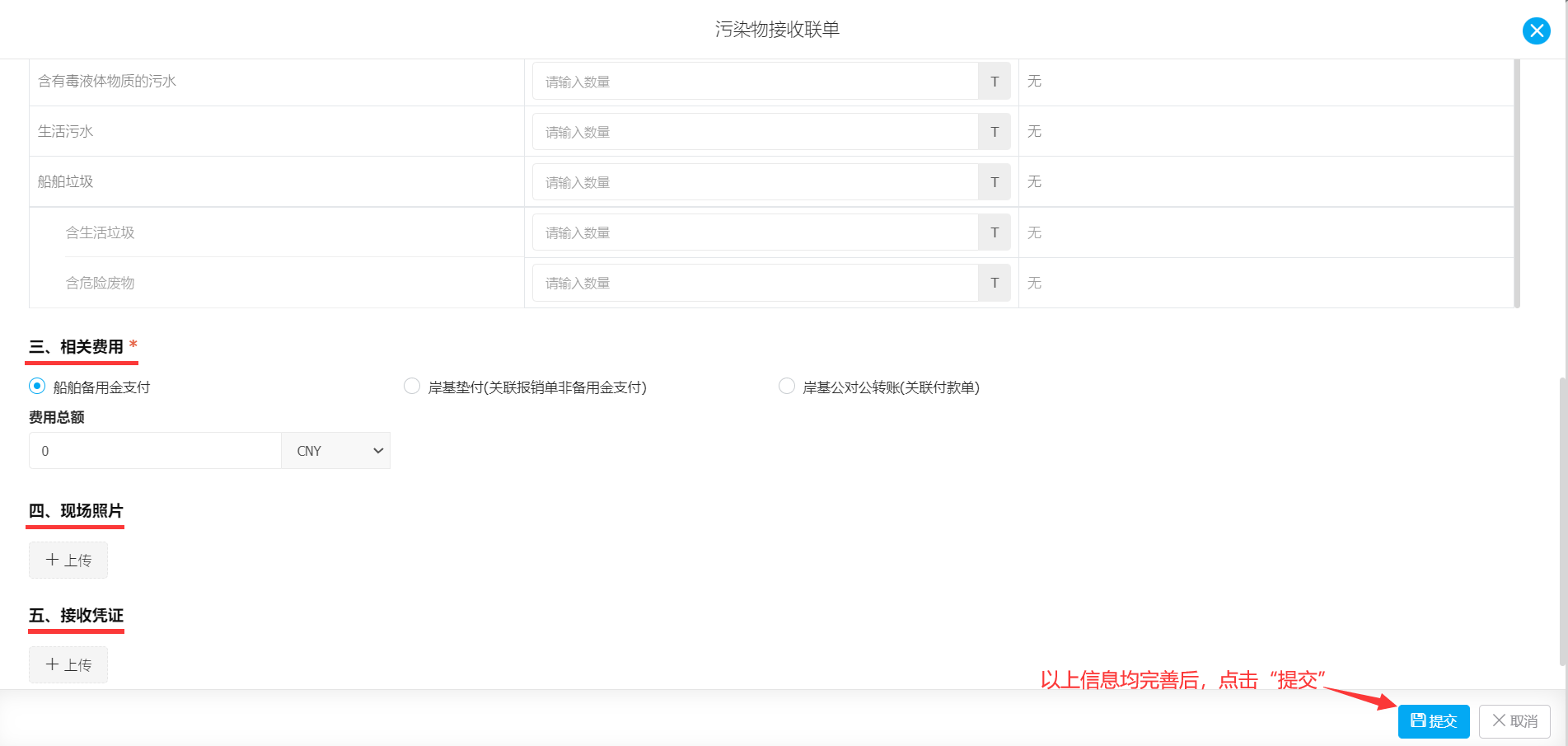
Task: Click quantity input for 含生活垃圾
Action: point(755,232)
